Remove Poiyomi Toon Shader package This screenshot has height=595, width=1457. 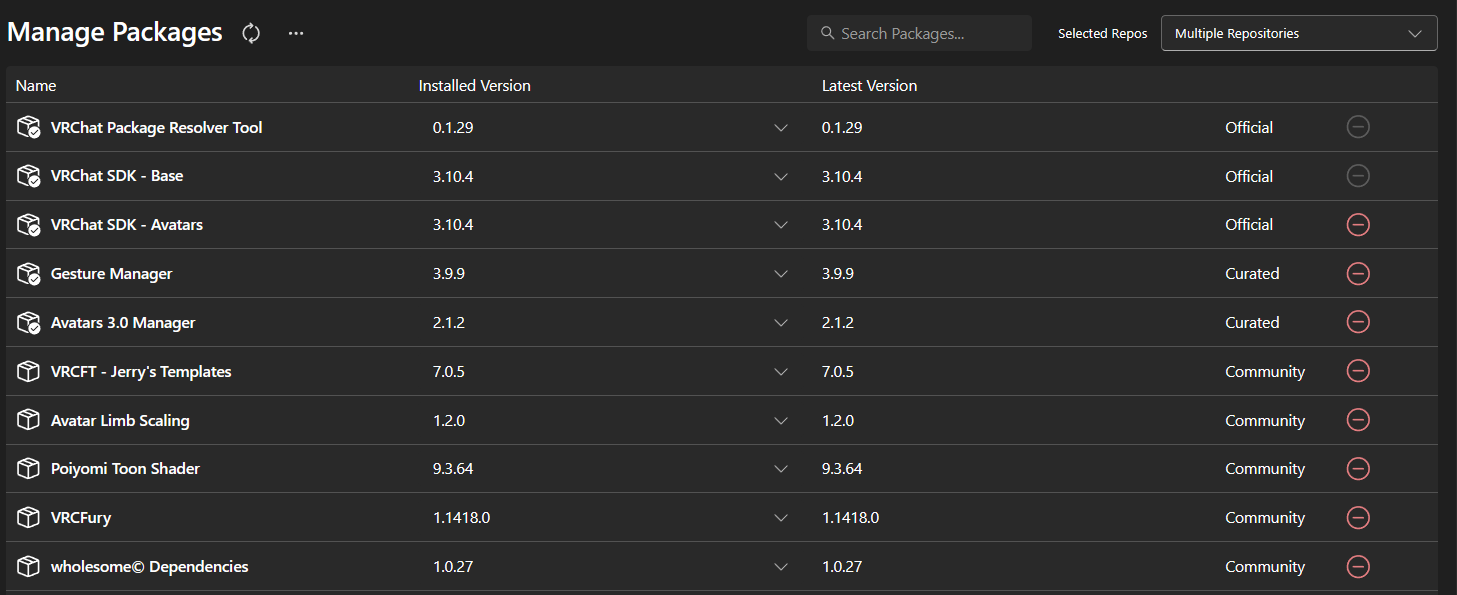(1358, 468)
